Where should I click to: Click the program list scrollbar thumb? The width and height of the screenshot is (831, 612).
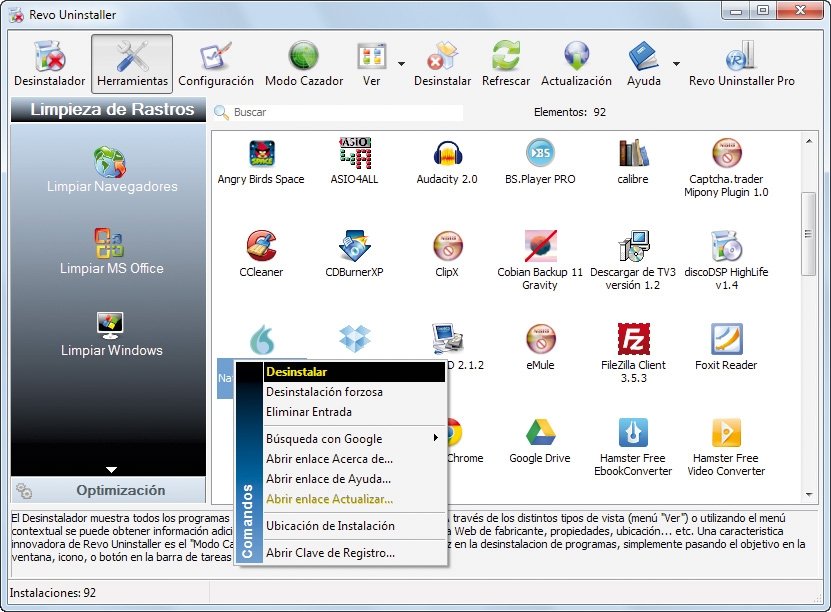[809, 234]
